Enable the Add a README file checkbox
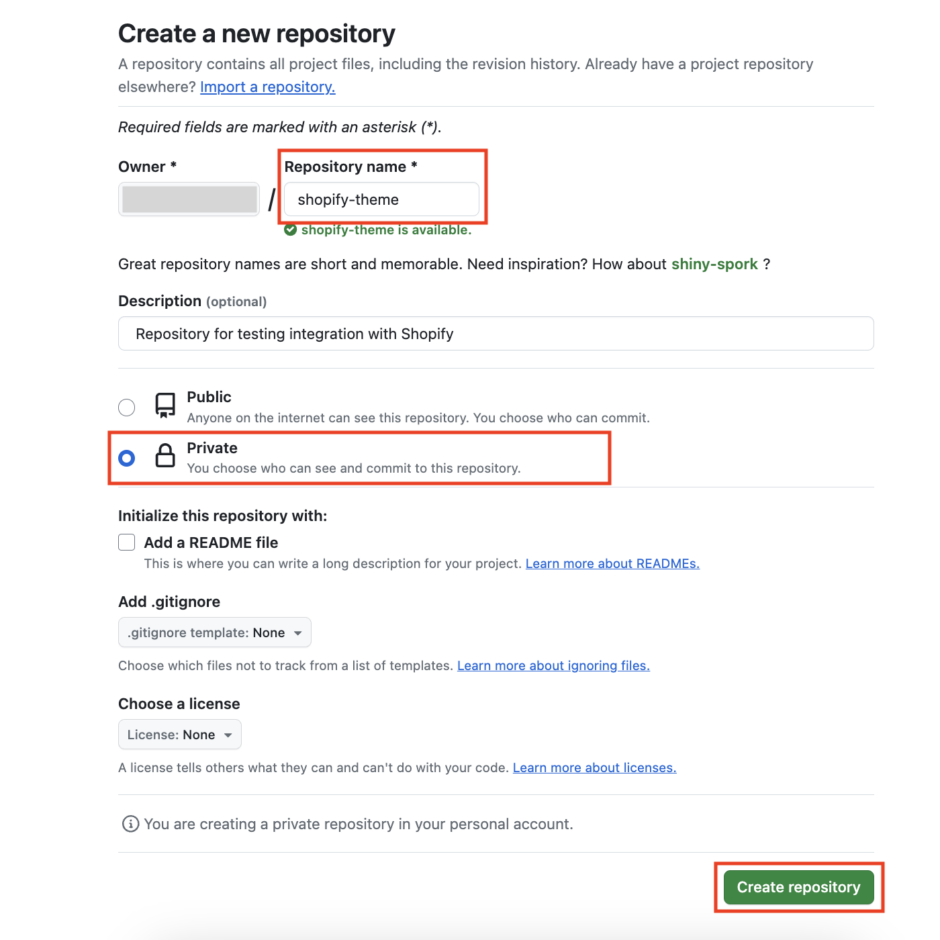Viewport: 940px width, 940px height. click(127, 542)
